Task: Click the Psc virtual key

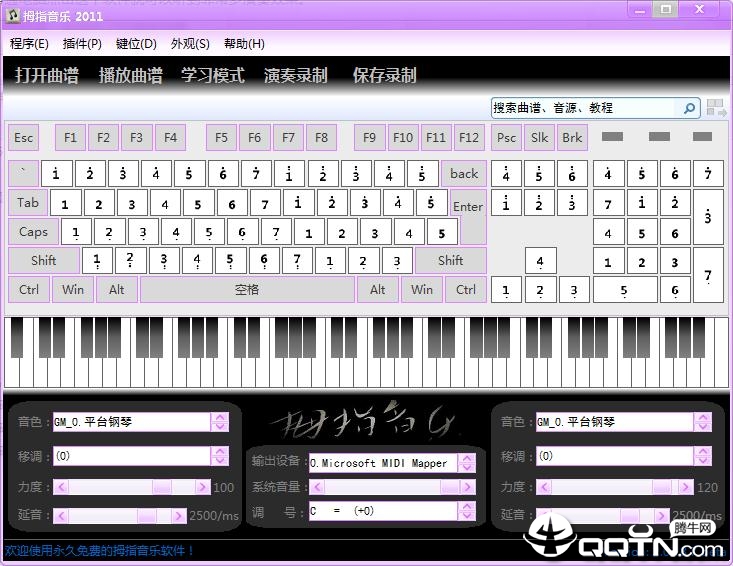Action: (x=506, y=138)
